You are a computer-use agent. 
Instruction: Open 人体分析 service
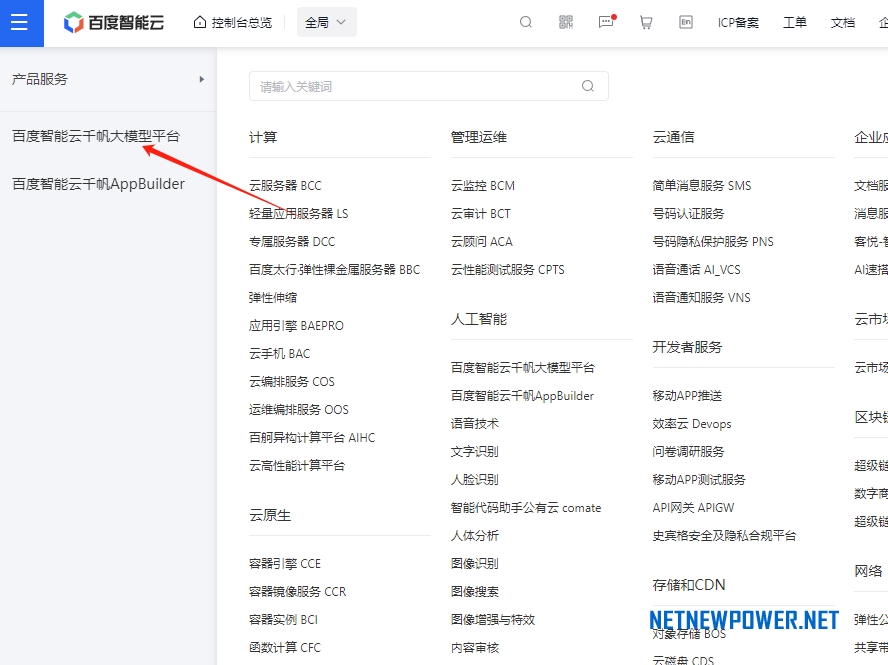point(475,536)
